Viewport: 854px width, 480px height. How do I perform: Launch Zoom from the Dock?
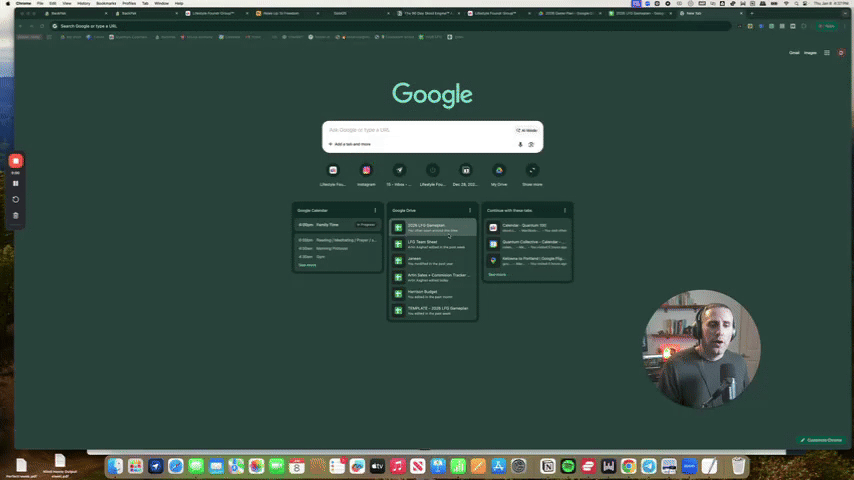click(x=689, y=466)
